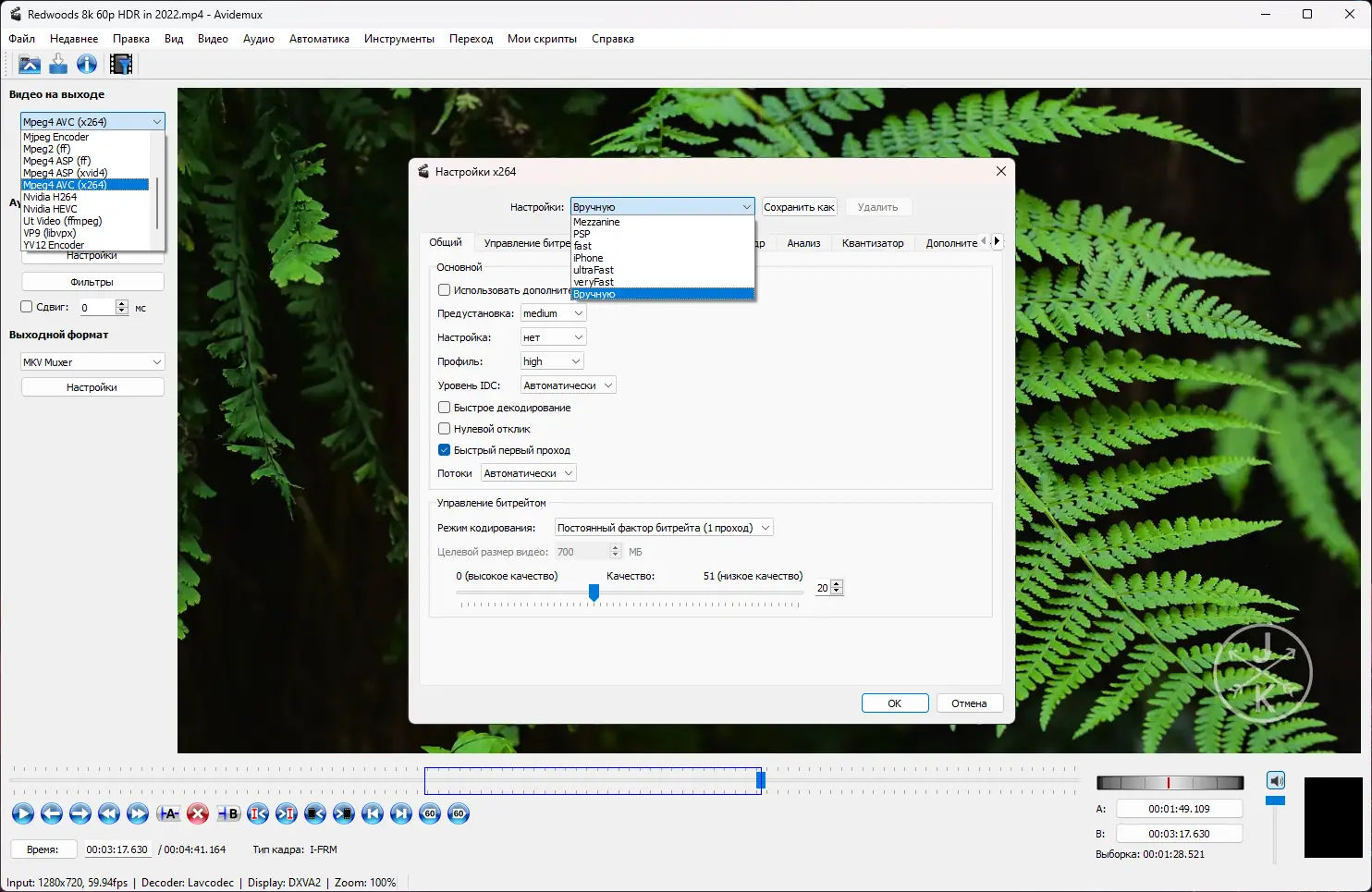The width and height of the screenshot is (1372, 892).
Task: Click the video filters filmstrip icon
Action: point(121,64)
